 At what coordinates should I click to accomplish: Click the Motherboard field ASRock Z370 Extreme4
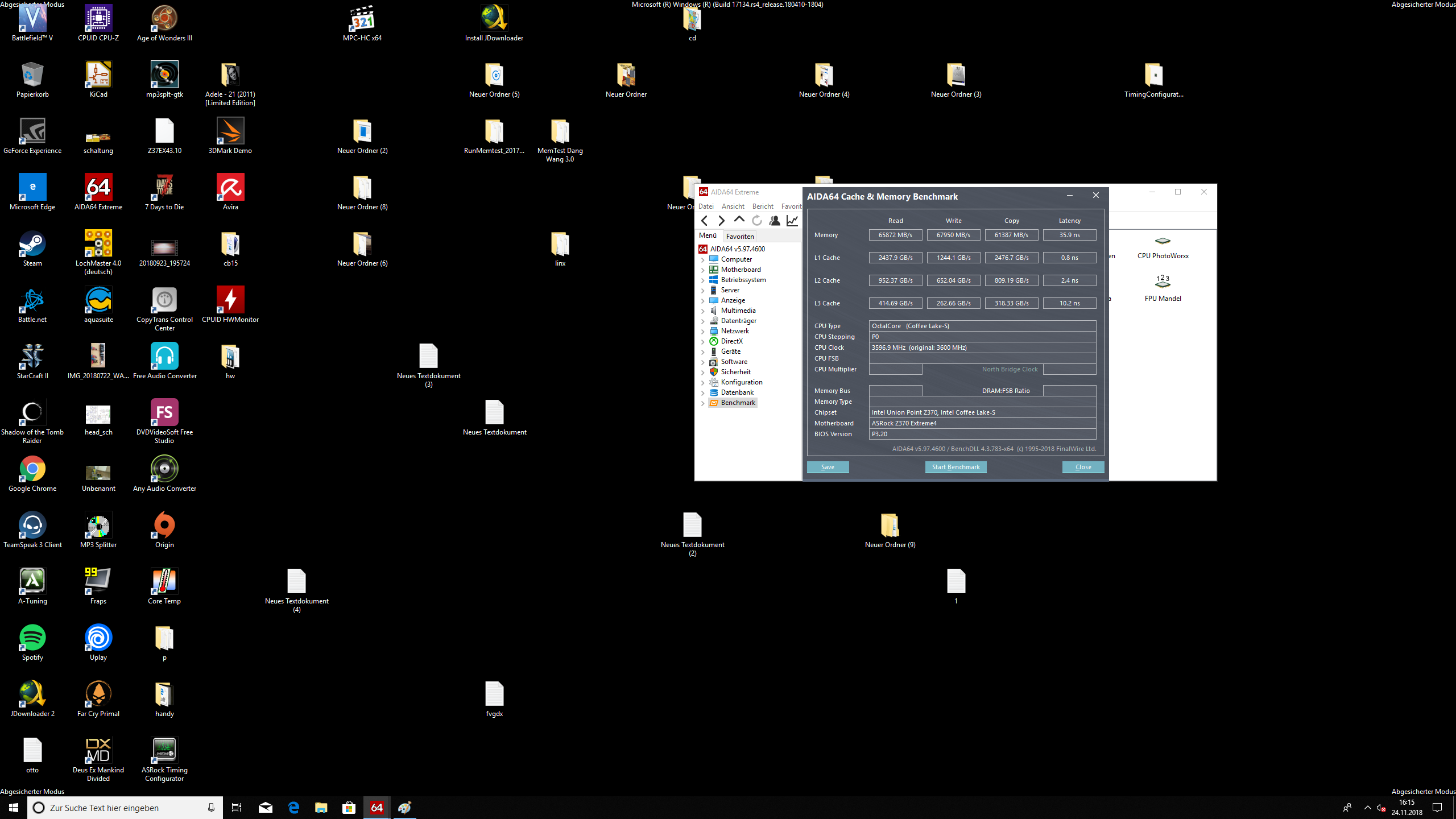[x=982, y=423]
